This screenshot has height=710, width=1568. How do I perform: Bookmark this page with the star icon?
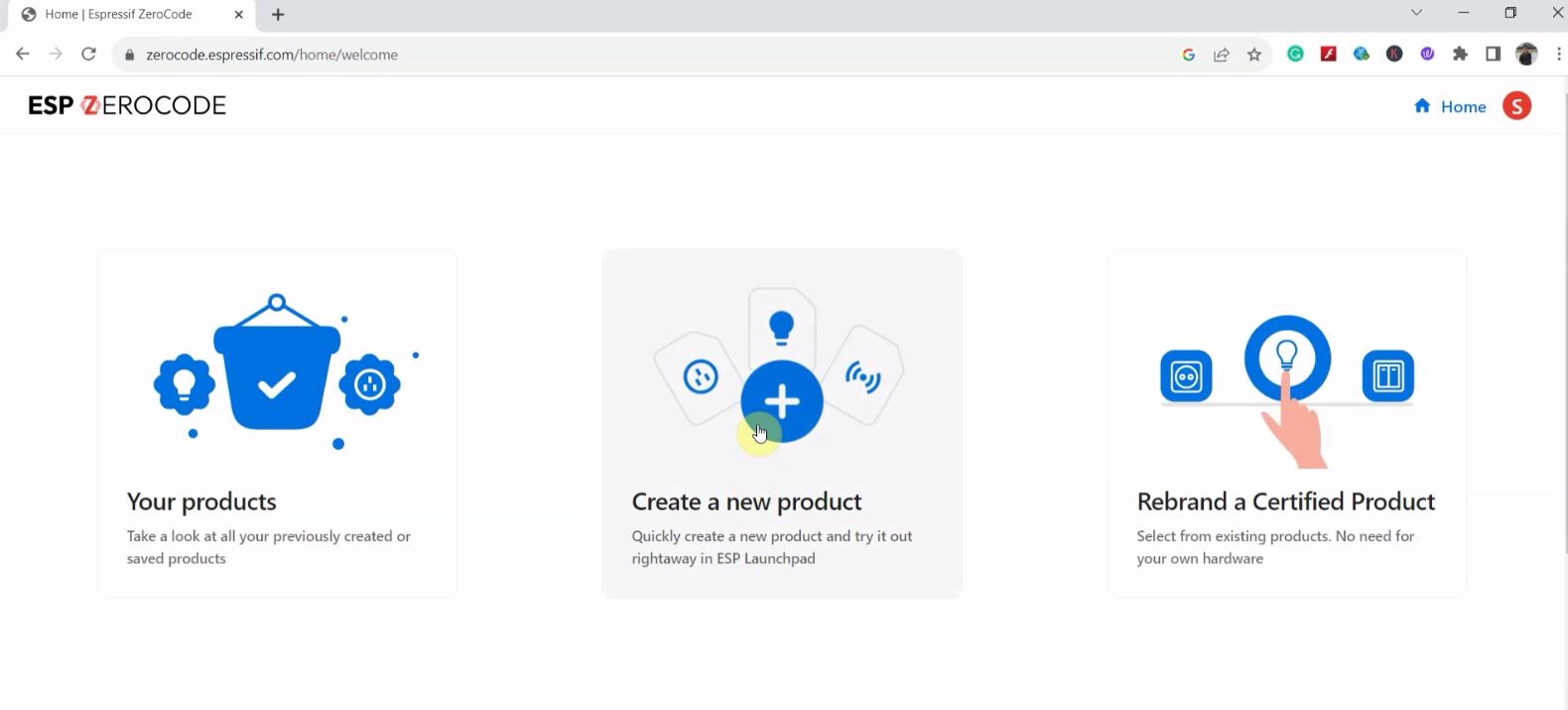(1254, 55)
